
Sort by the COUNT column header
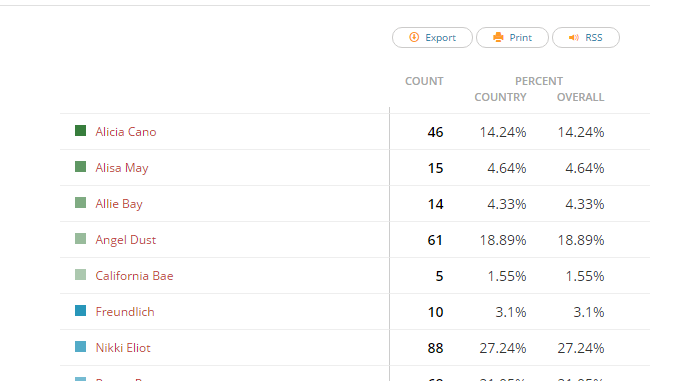click(424, 81)
